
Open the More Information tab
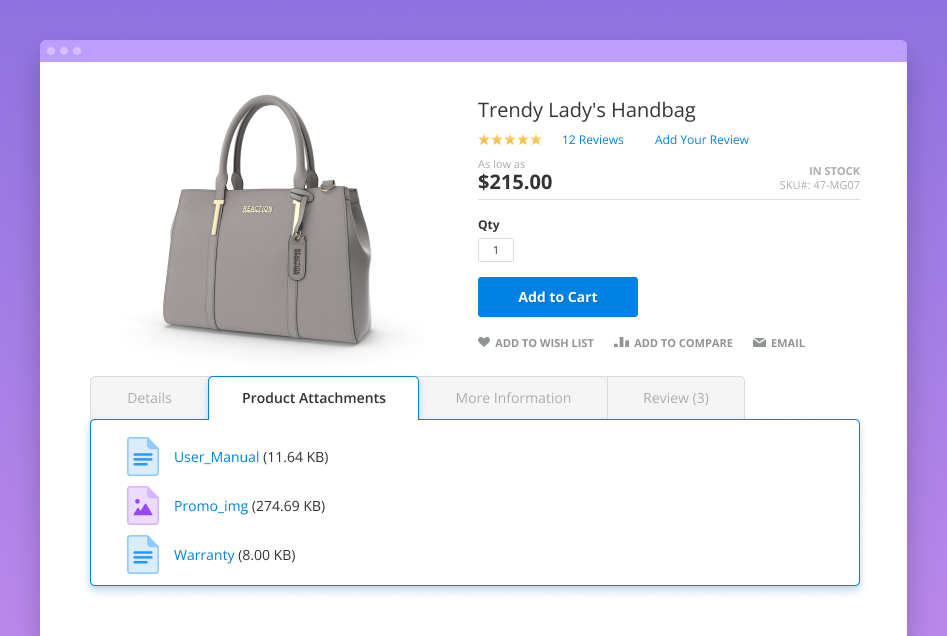coord(513,397)
